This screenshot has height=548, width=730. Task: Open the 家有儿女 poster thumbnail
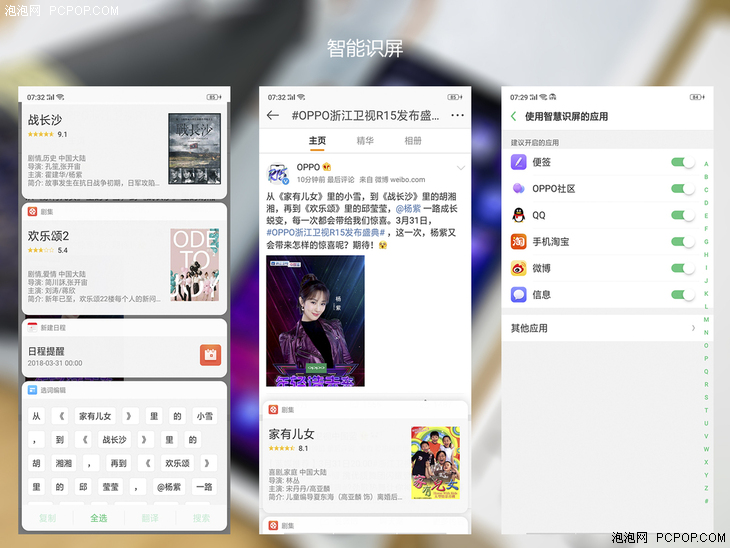coord(436,463)
